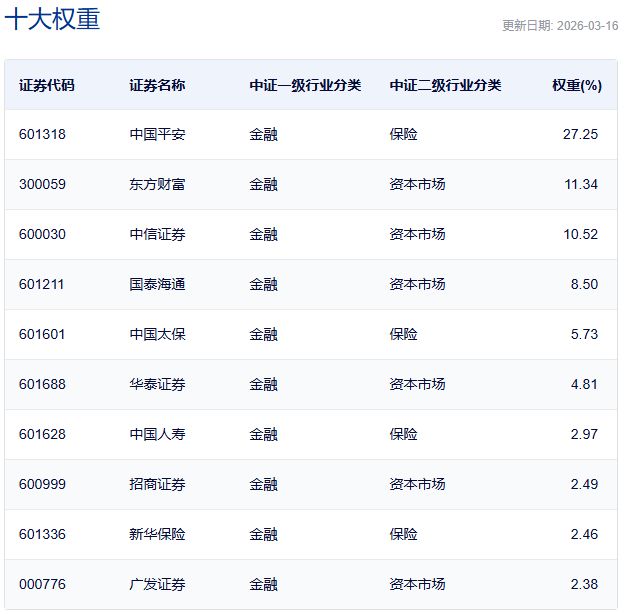
Task: Click the 招商证券 security name
Action: (x=157, y=484)
